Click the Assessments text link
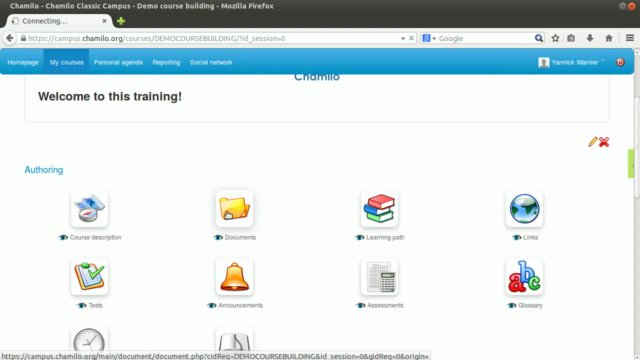 [385, 305]
